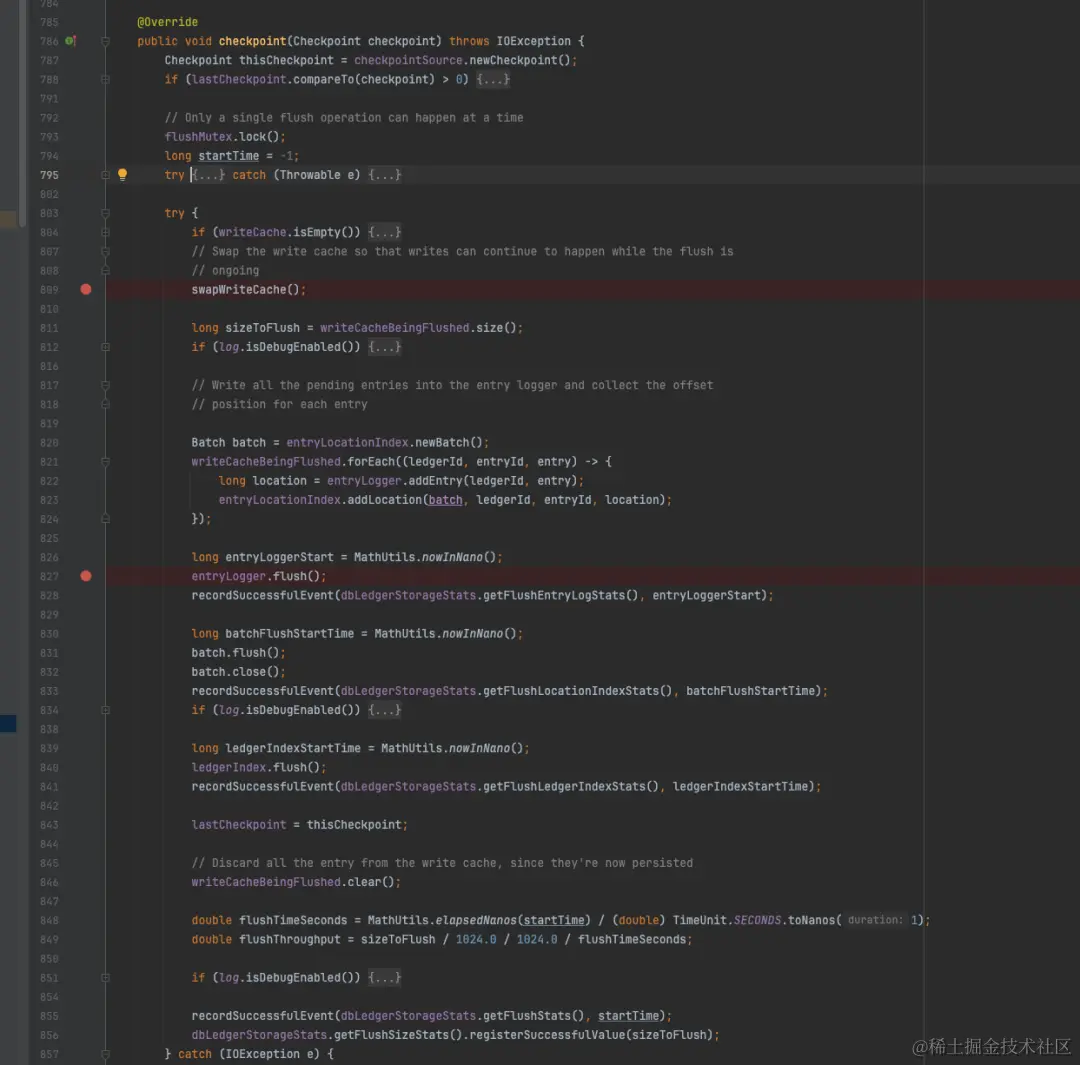Click getFlushEntryLogStats() call
The image size is (1080, 1065).
click(561, 595)
